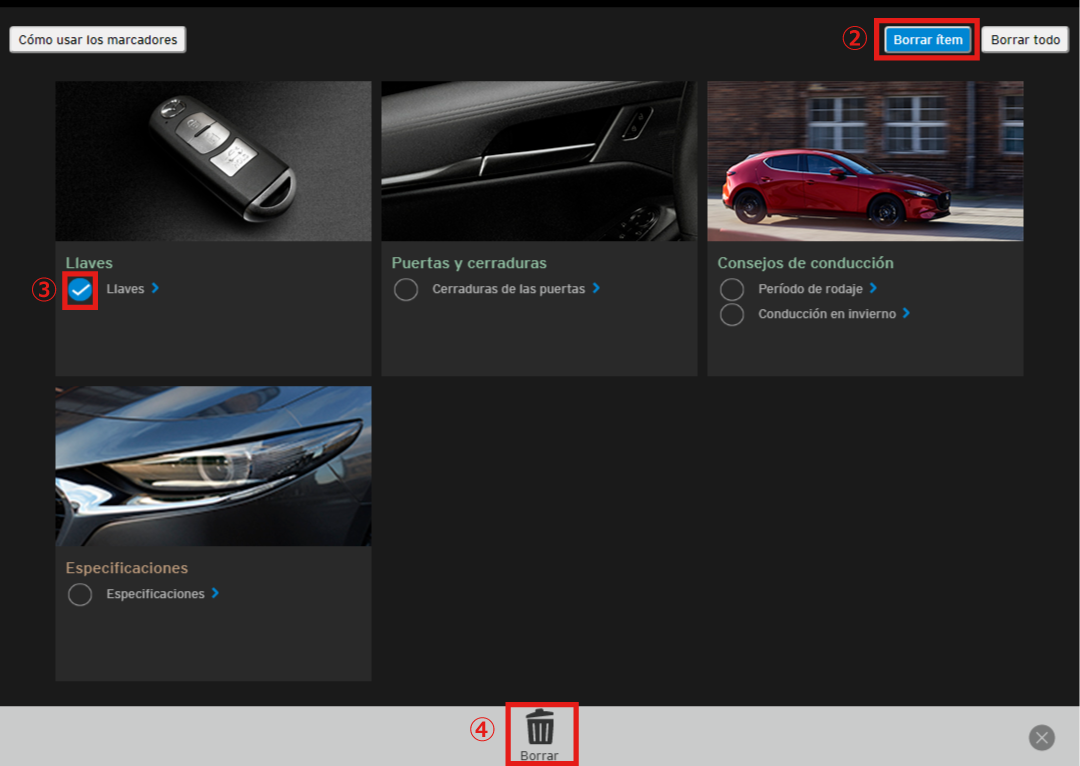Open Cómo usar los marcadores help
Screen dimensions: 1080x766
click(98, 40)
